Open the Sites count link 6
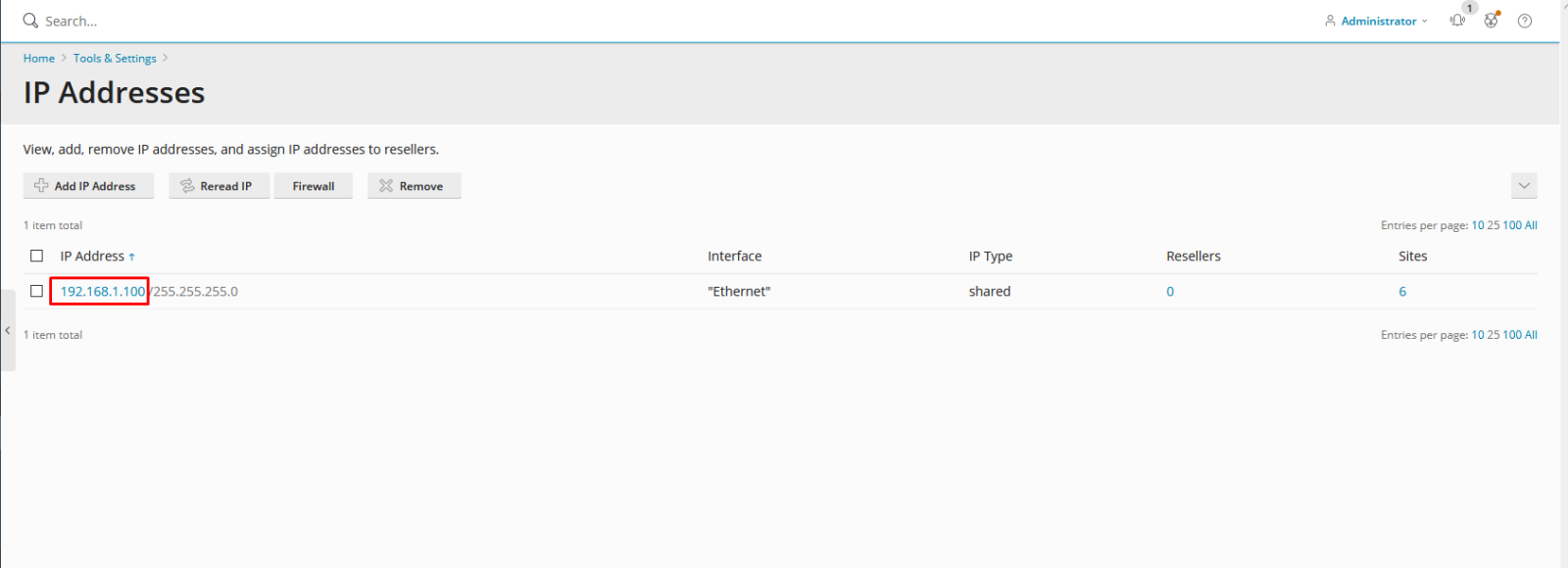Viewport: 1568px width, 568px height. tap(1402, 291)
